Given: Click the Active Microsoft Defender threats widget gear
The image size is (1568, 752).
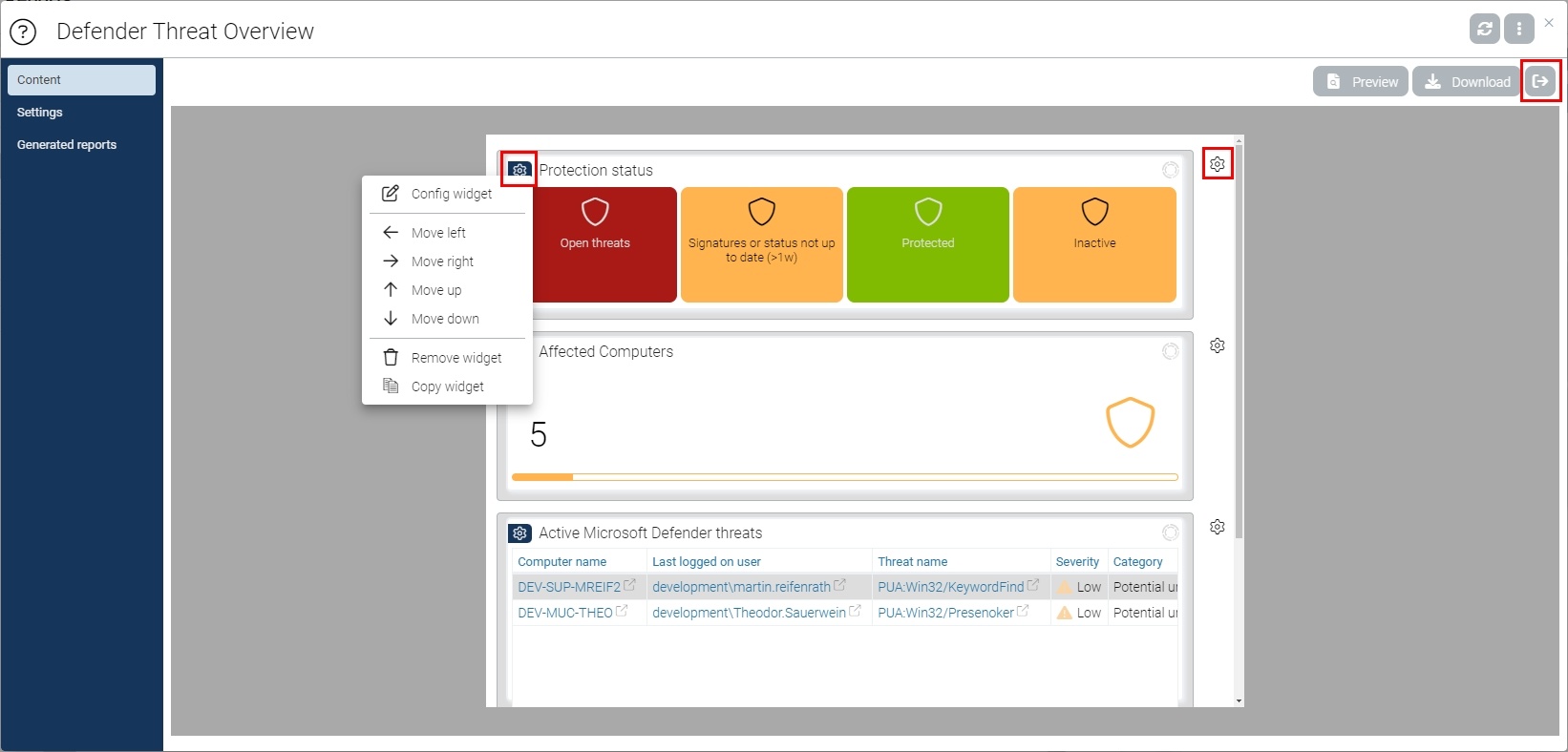Looking at the screenshot, I should pos(519,533).
